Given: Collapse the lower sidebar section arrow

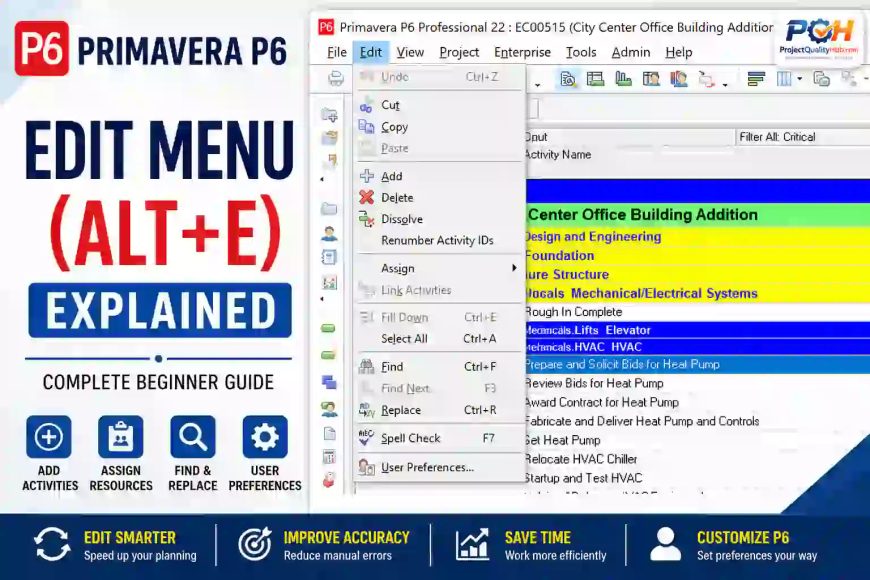Looking at the screenshot, I should coord(322,299).
